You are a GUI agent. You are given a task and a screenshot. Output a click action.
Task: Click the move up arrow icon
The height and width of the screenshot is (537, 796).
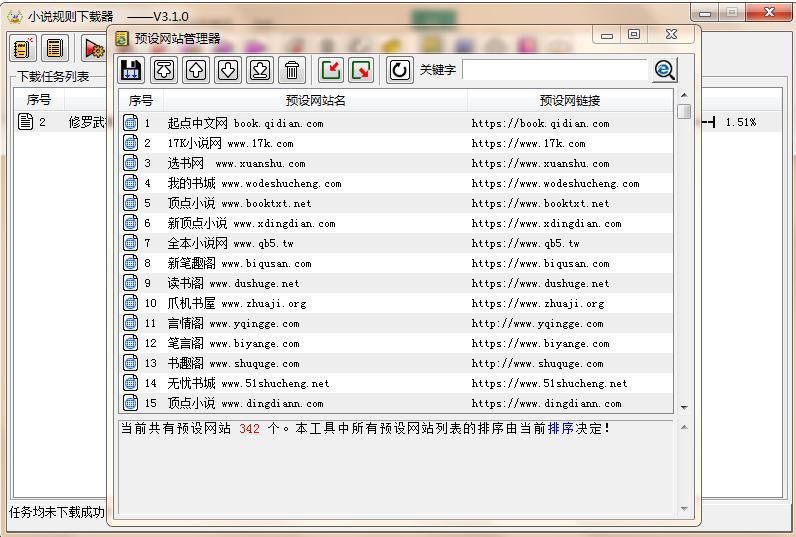(x=196, y=70)
